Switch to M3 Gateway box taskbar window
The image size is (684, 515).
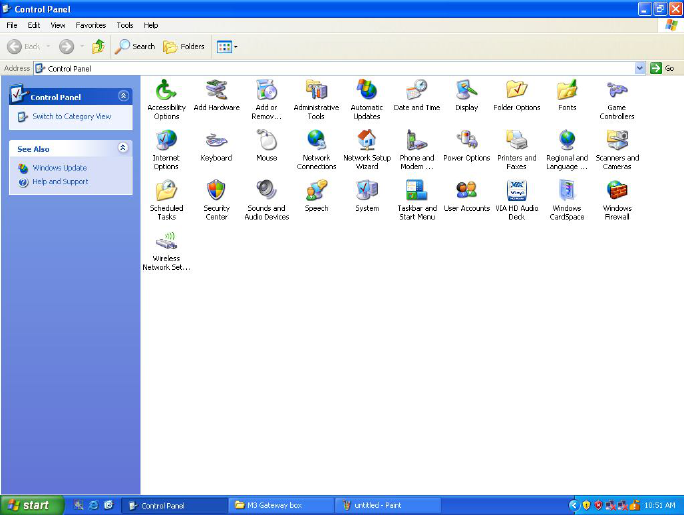coord(280,505)
